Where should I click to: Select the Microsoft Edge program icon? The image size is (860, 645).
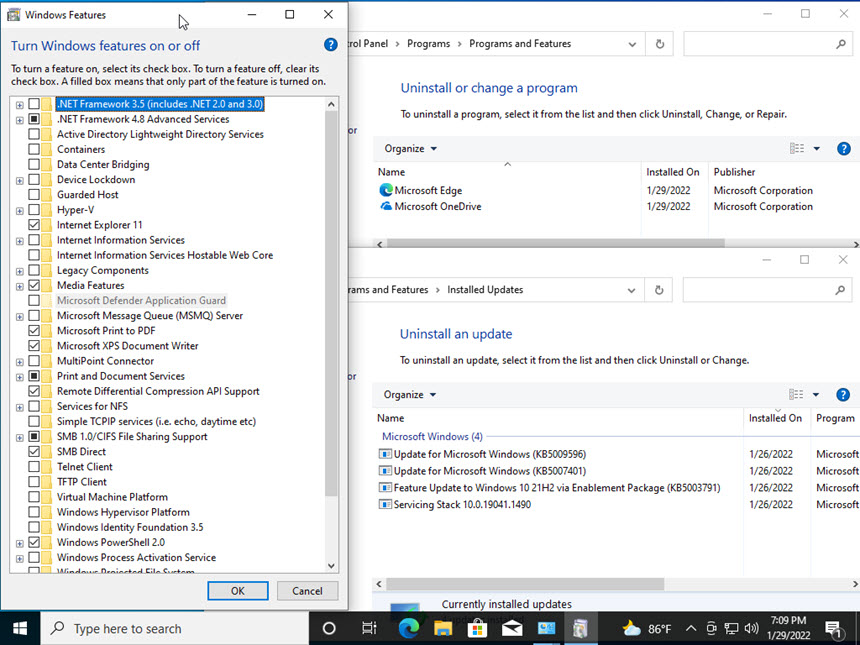click(386, 190)
